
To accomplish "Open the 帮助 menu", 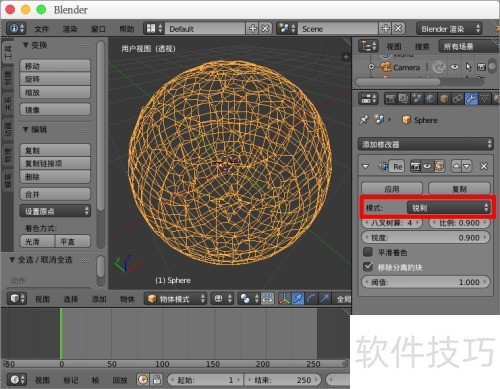I will point(127,29).
